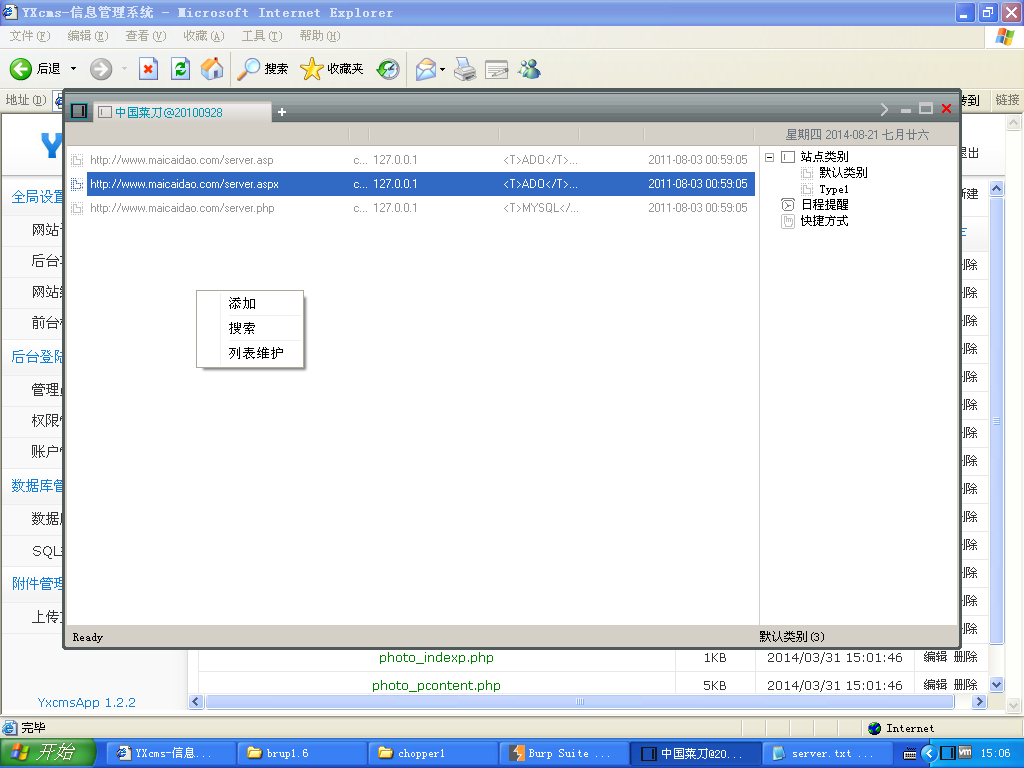Viewport: 1024px width, 768px height.
Task: Open photo_pcontent.php file link
Action: (x=436, y=686)
